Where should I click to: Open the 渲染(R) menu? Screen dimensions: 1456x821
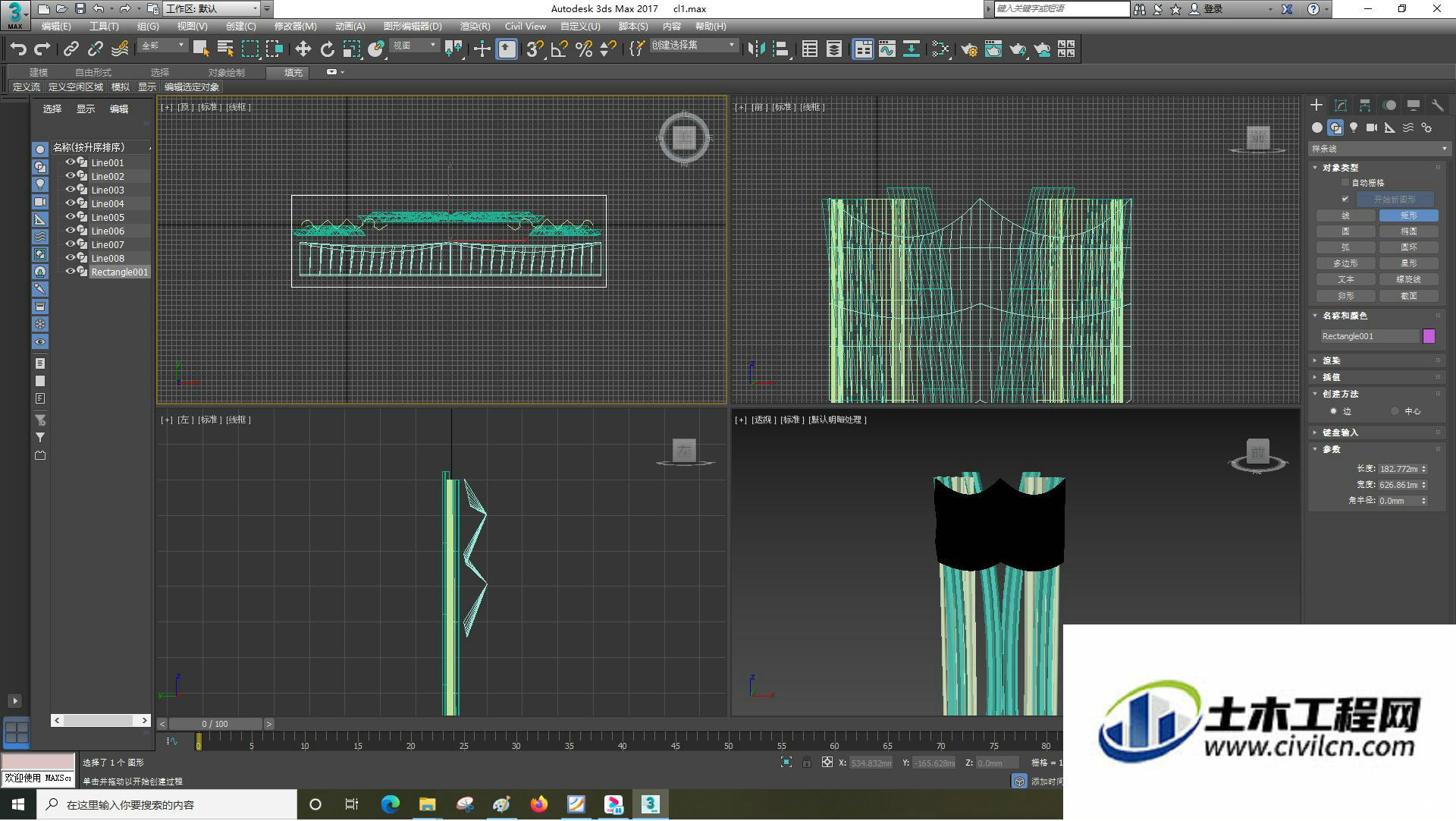point(475,27)
